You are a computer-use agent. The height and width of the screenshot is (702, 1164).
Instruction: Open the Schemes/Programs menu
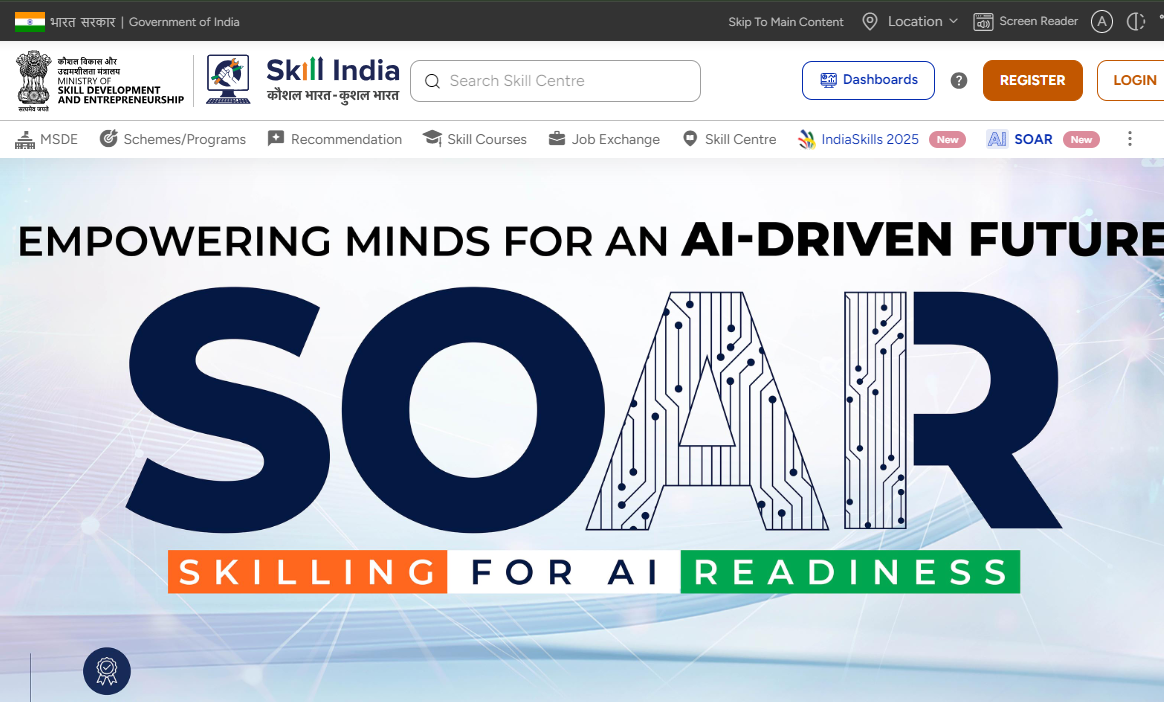[x=173, y=139]
